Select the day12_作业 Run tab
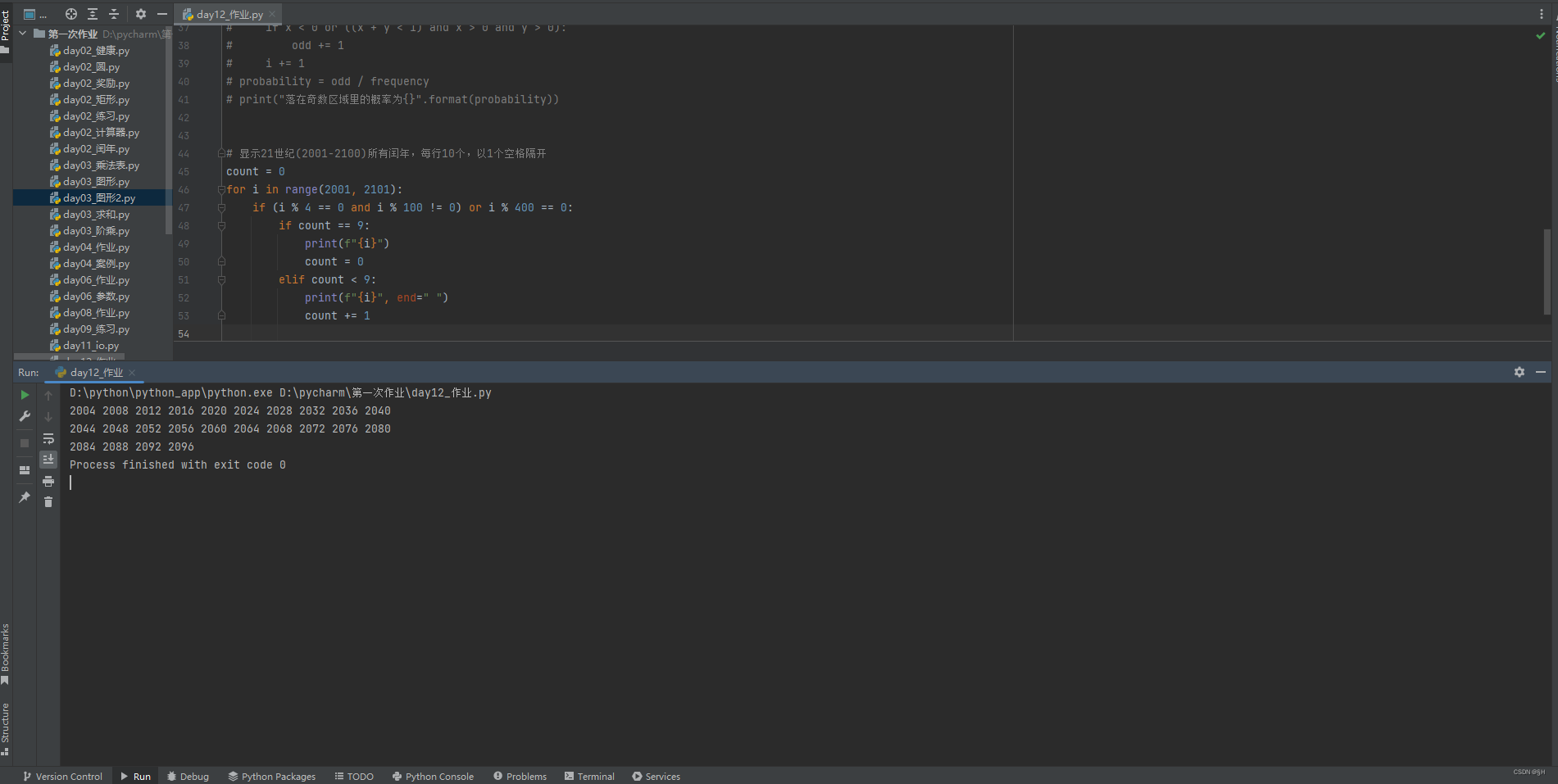This screenshot has width=1558, height=784. (x=96, y=373)
